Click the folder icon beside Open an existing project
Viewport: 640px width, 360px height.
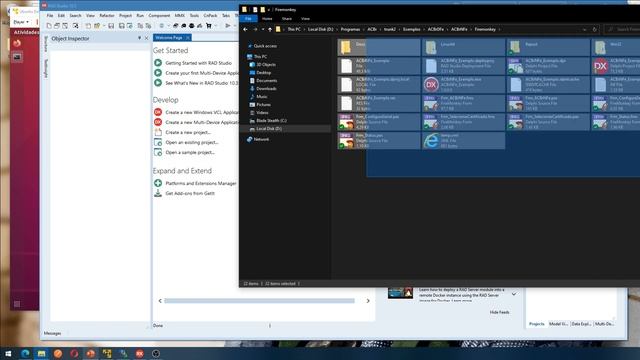158,142
